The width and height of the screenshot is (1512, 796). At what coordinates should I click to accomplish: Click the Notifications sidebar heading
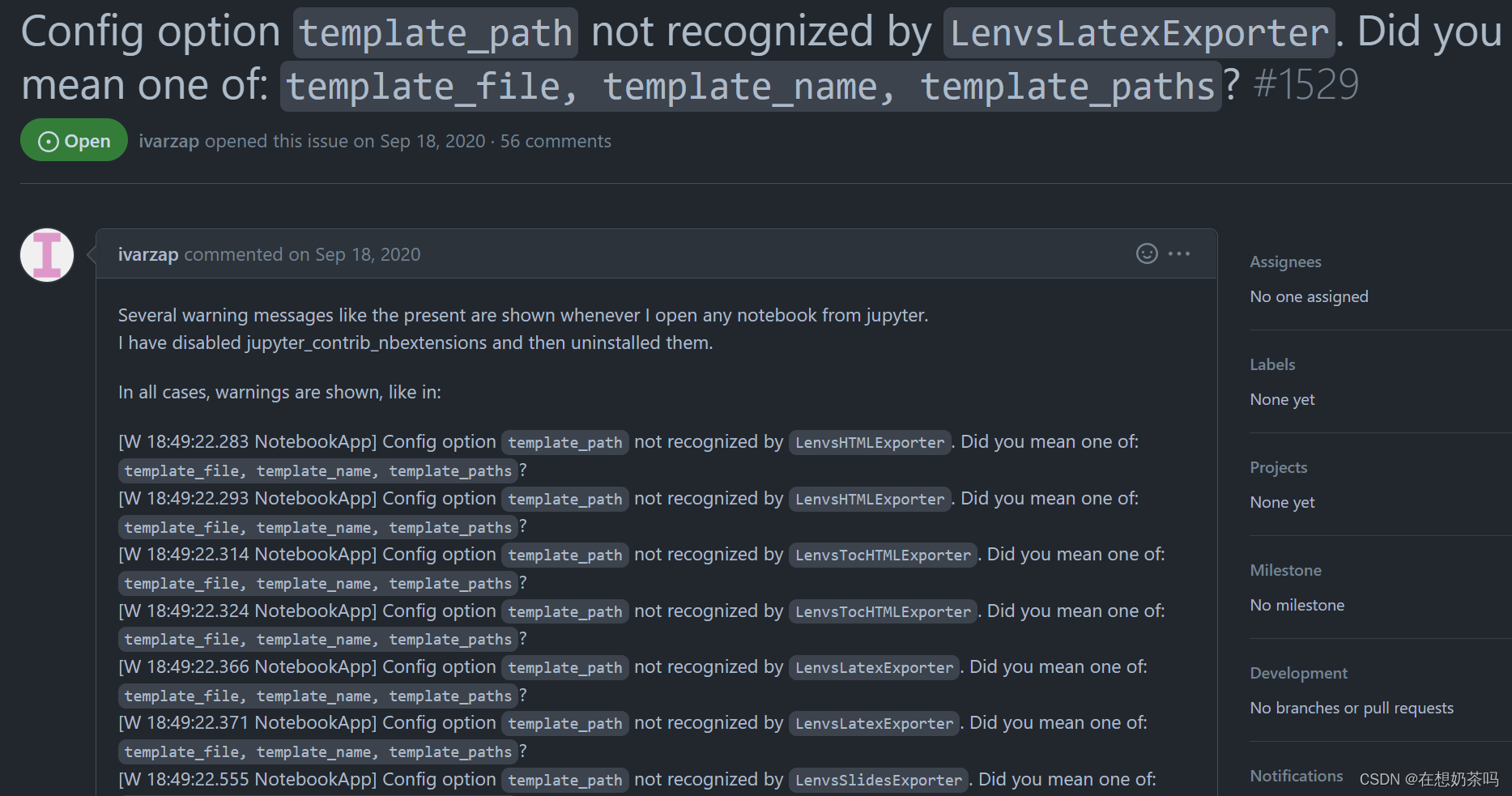tap(1296, 776)
